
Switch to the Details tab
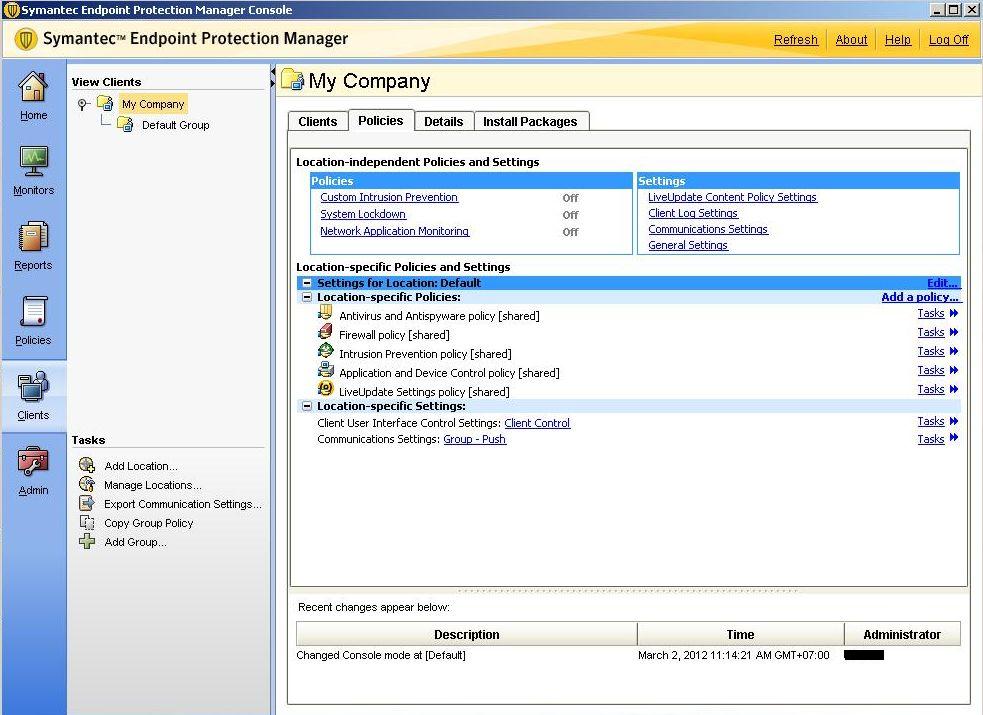pyautogui.click(x=444, y=122)
